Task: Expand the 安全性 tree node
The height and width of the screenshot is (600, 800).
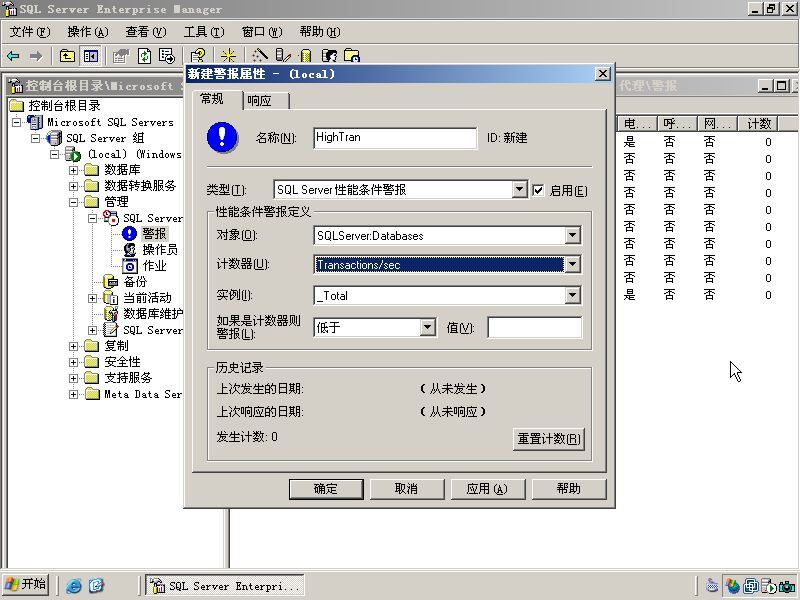Action: pyautogui.click(x=73, y=362)
